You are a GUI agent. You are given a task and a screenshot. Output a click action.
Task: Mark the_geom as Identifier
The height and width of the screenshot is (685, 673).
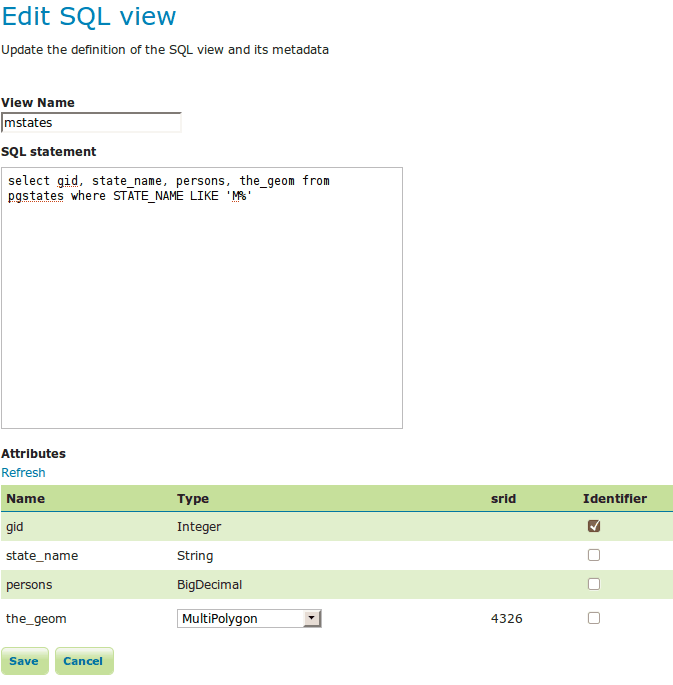click(594, 618)
